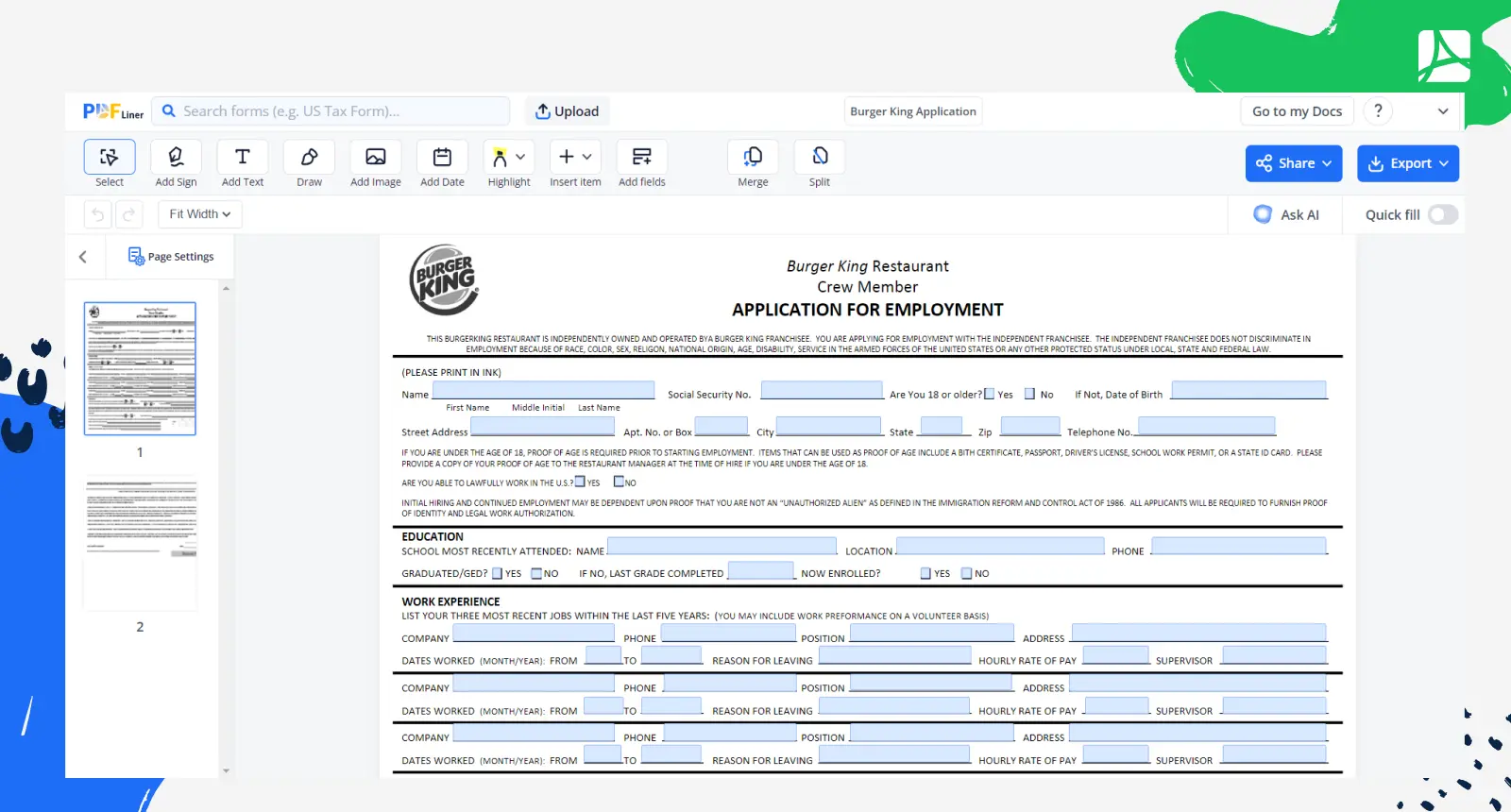1511x812 pixels.
Task: Click the Burger King Application title
Action: click(x=913, y=111)
